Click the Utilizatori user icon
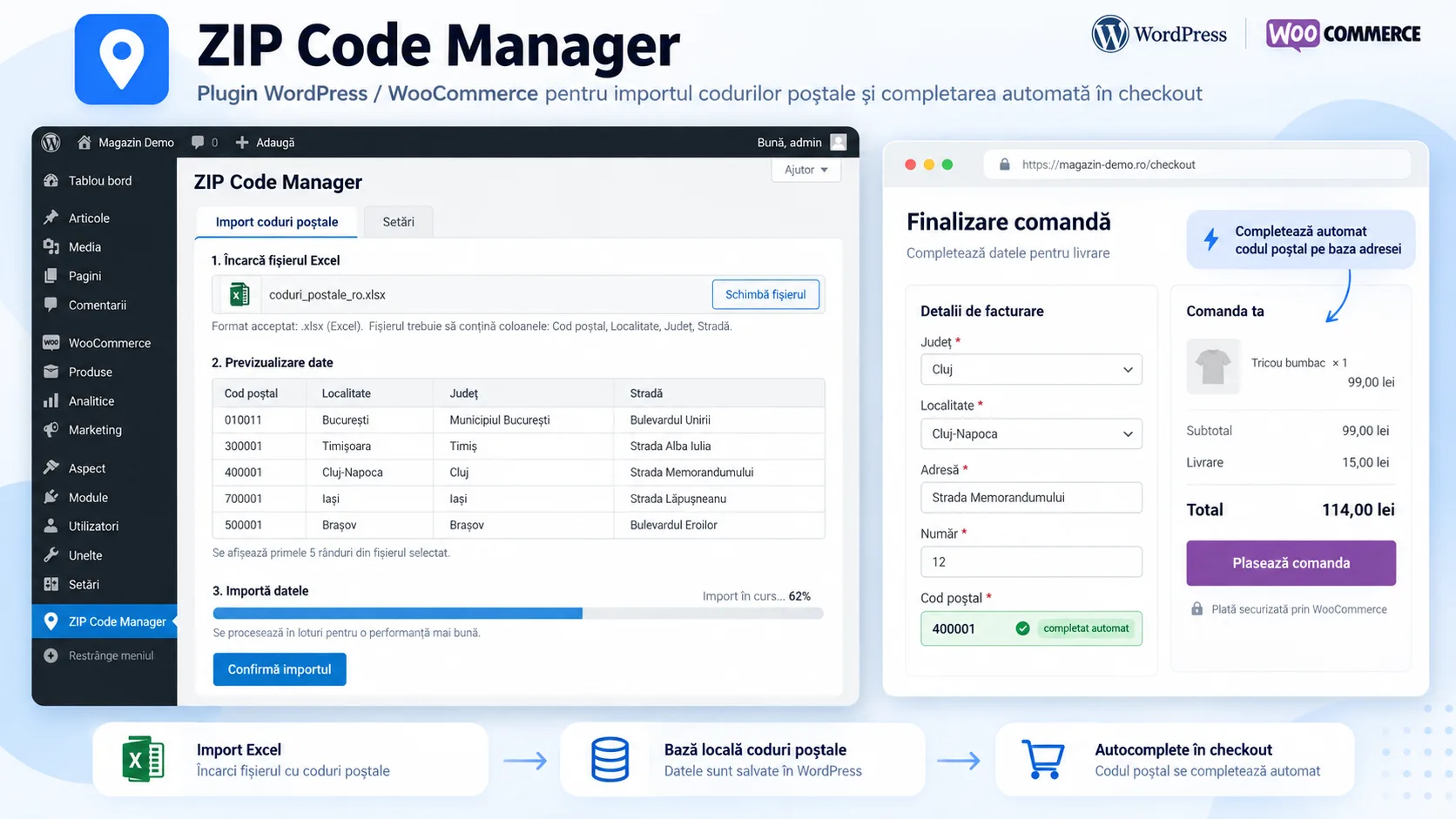 click(51, 526)
